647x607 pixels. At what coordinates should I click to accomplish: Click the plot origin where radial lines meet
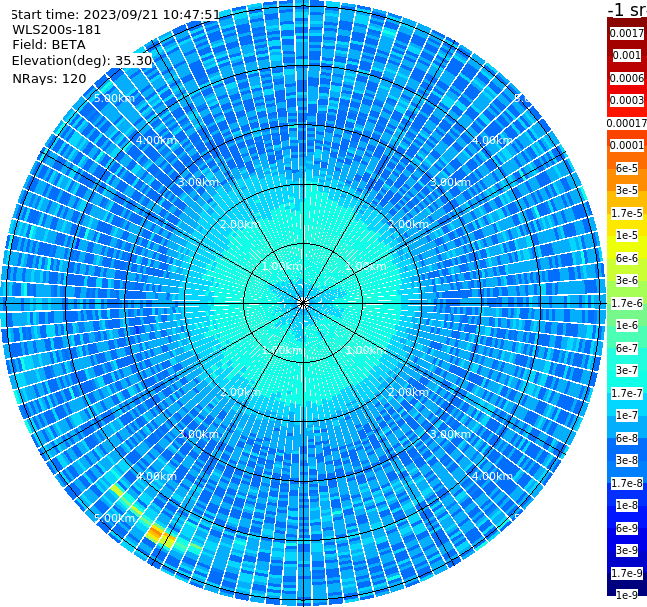tap(303, 303)
